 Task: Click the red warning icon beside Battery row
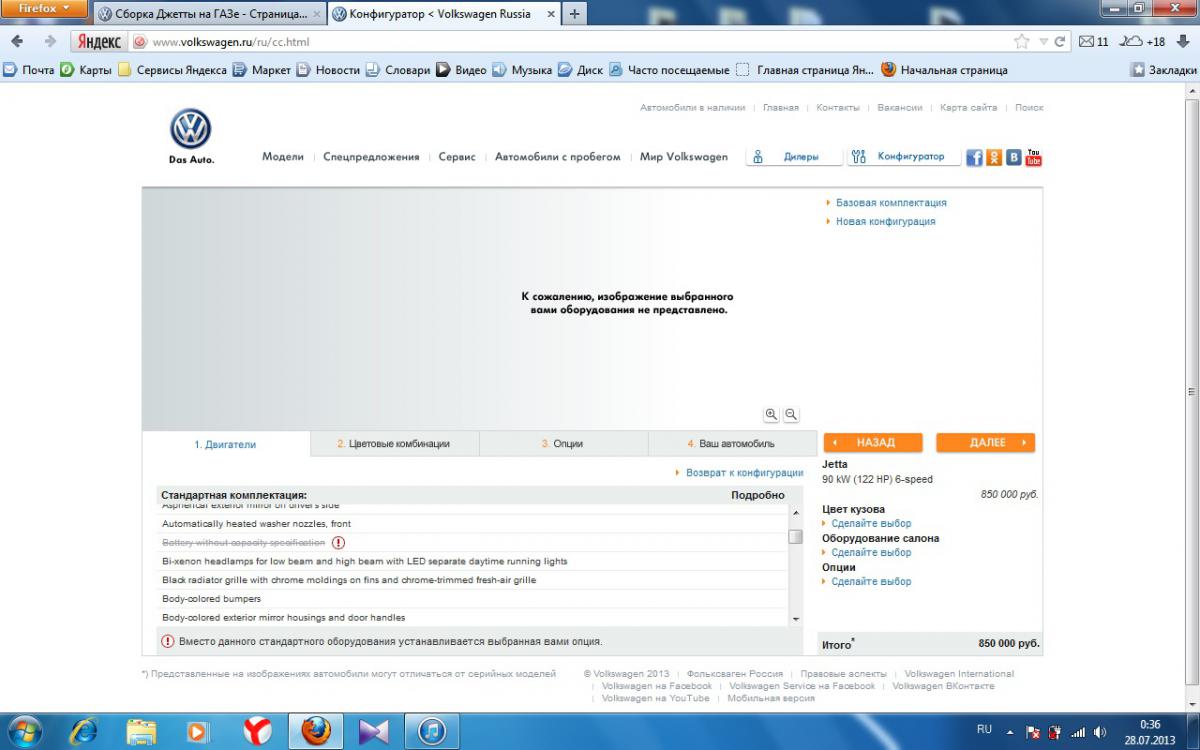pyautogui.click(x=338, y=542)
